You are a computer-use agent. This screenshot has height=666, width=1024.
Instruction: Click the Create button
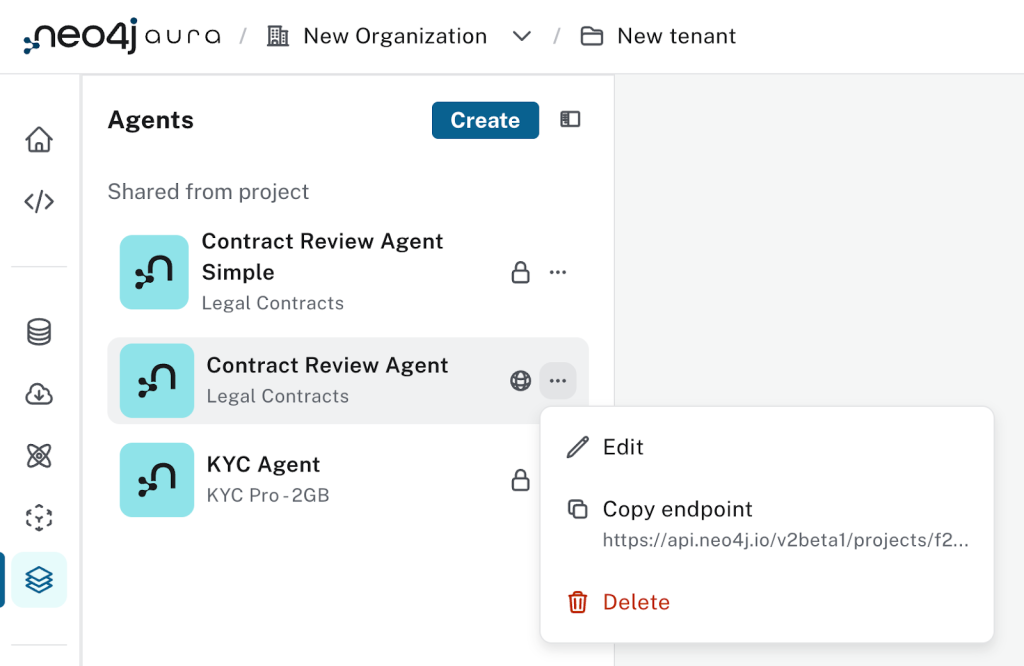pos(485,120)
